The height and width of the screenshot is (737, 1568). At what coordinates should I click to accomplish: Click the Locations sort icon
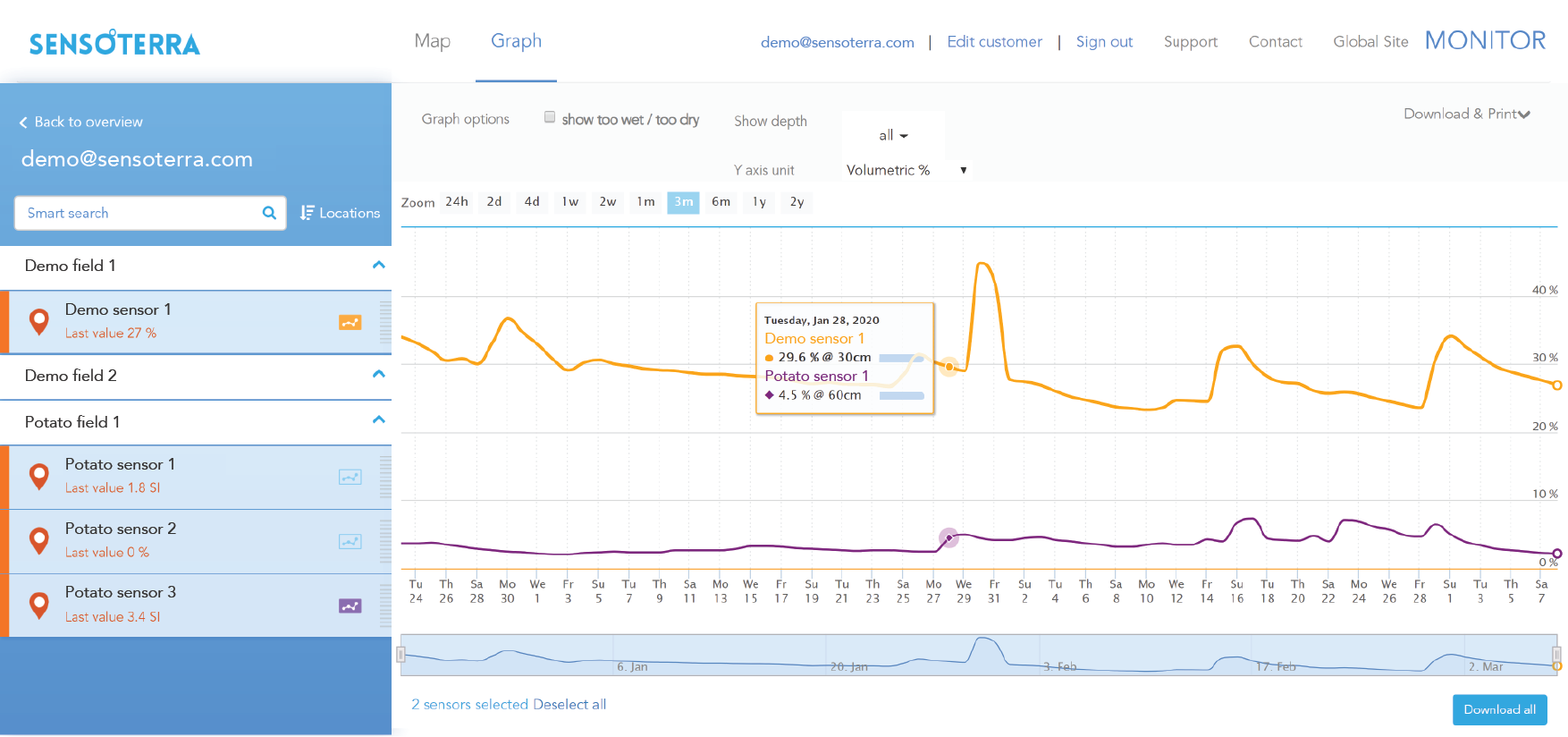pos(307,213)
